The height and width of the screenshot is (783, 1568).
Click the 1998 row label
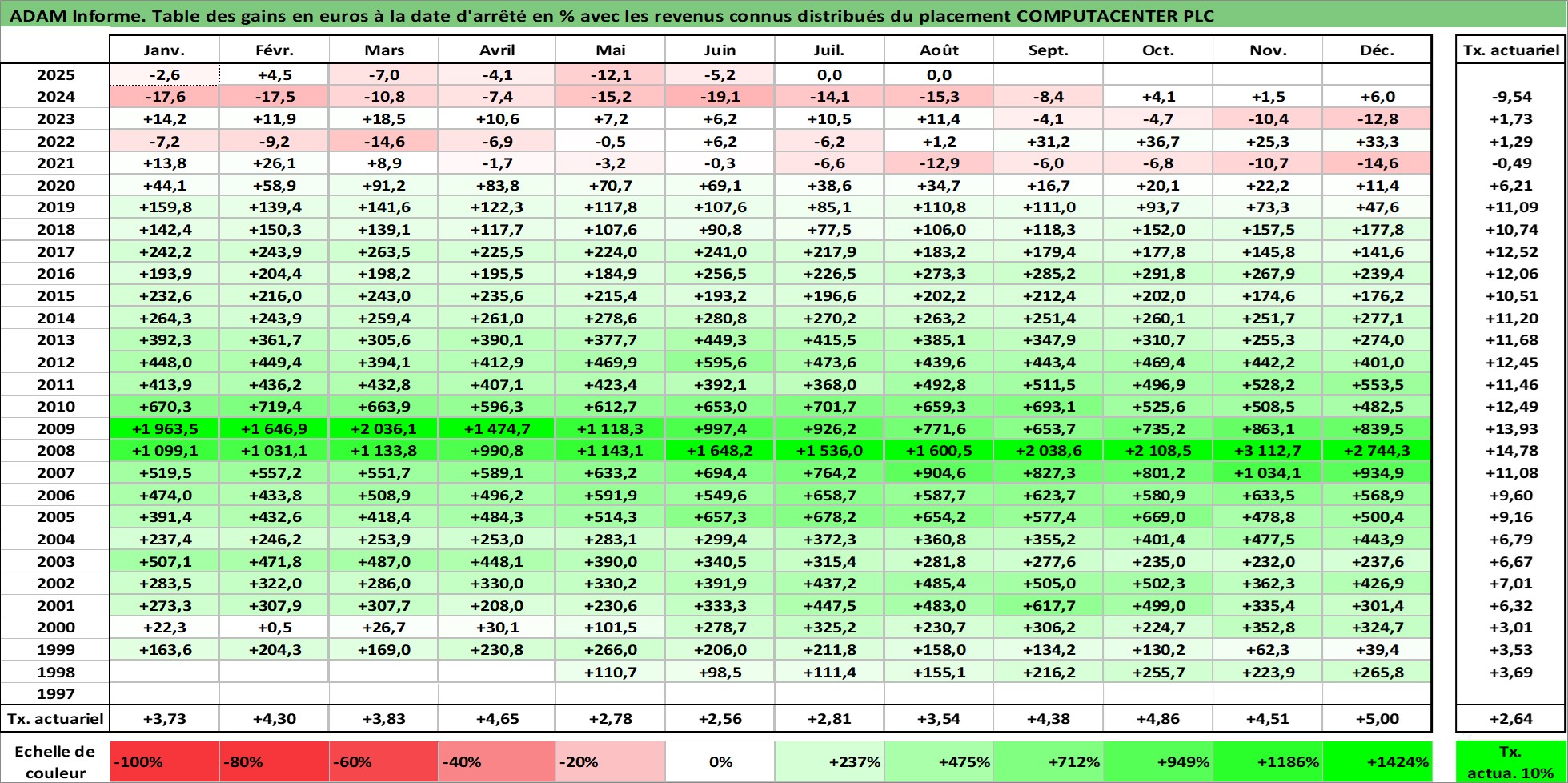55,673
